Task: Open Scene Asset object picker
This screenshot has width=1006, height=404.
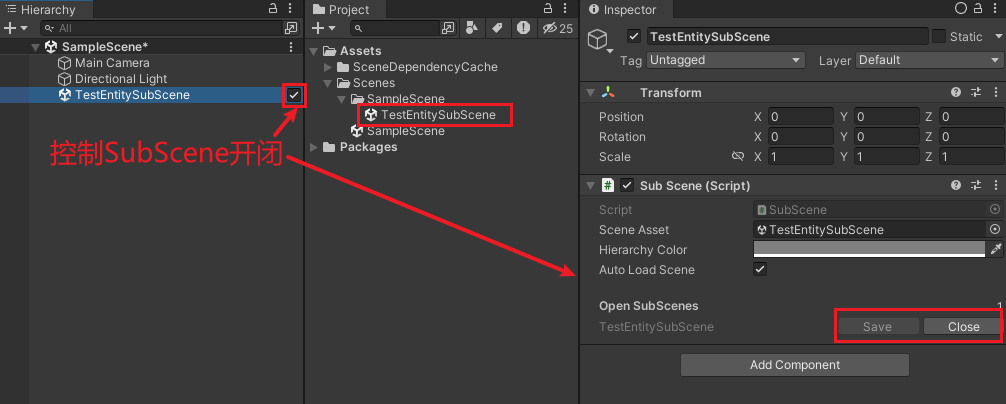Action: pyautogui.click(x=994, y=230)
